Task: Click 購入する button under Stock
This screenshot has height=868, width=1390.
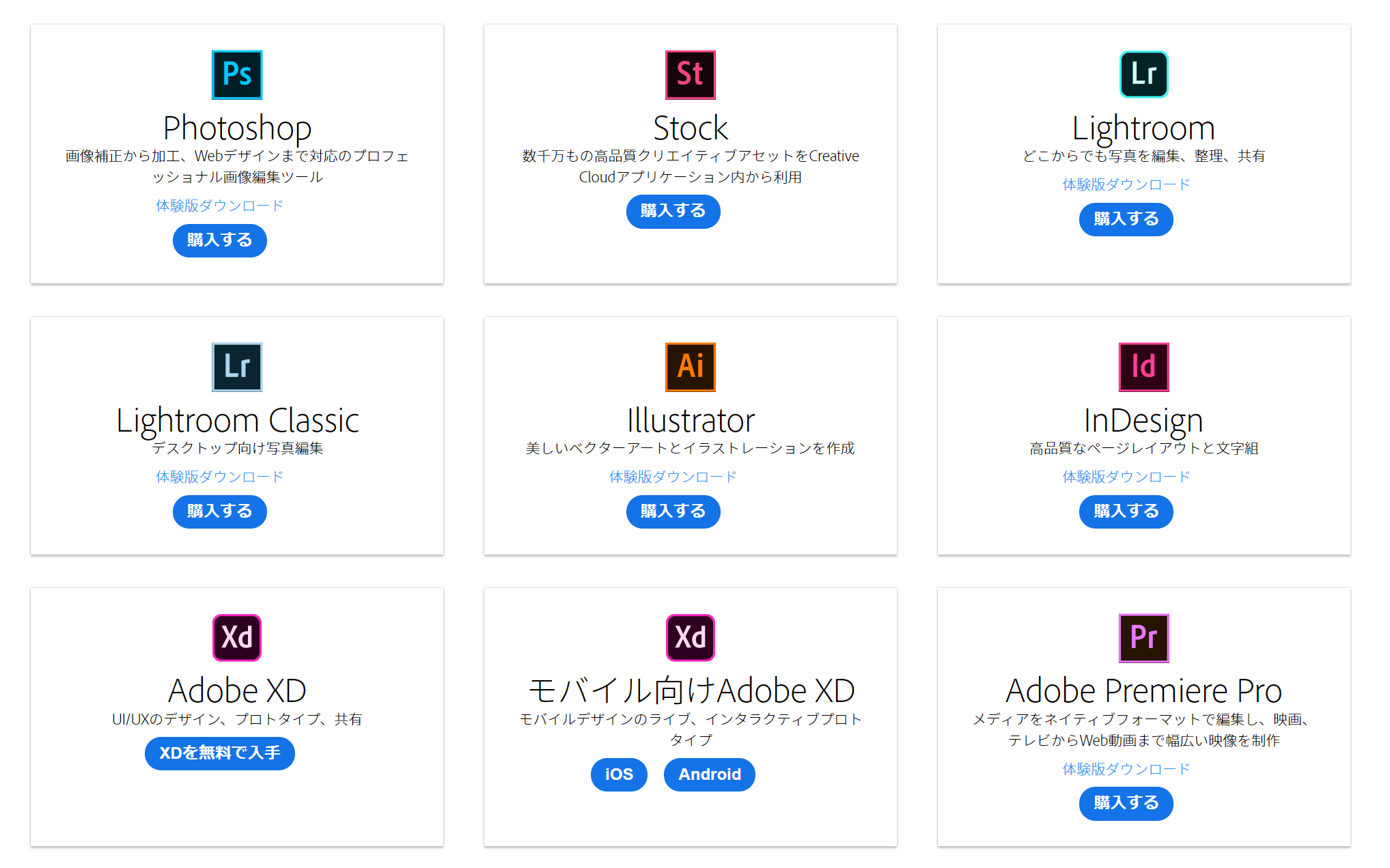Action: click(673, 211)
